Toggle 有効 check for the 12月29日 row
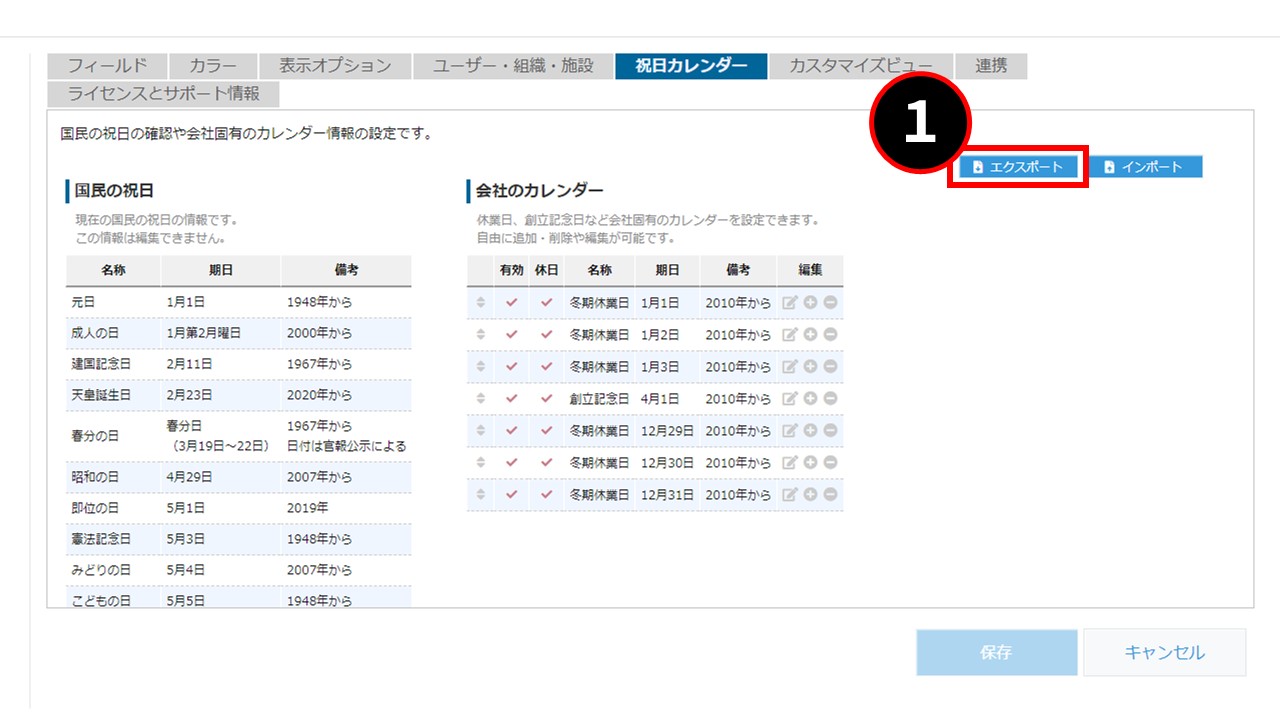Image resolution: width=1280 pixels, height=720 pixels. coord(511,431)
